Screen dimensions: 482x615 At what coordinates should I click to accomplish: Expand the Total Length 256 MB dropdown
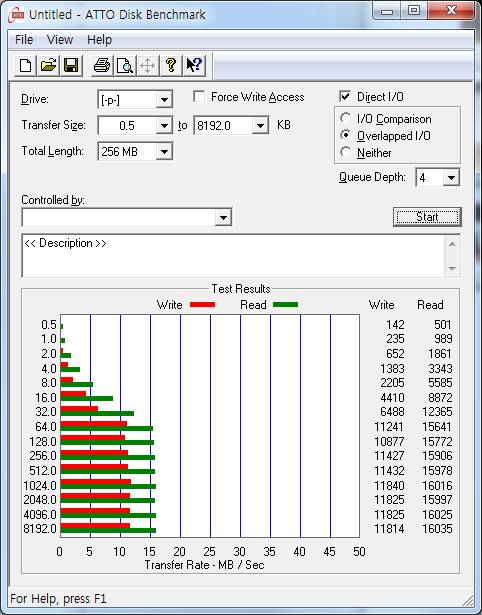pos(164,151)
